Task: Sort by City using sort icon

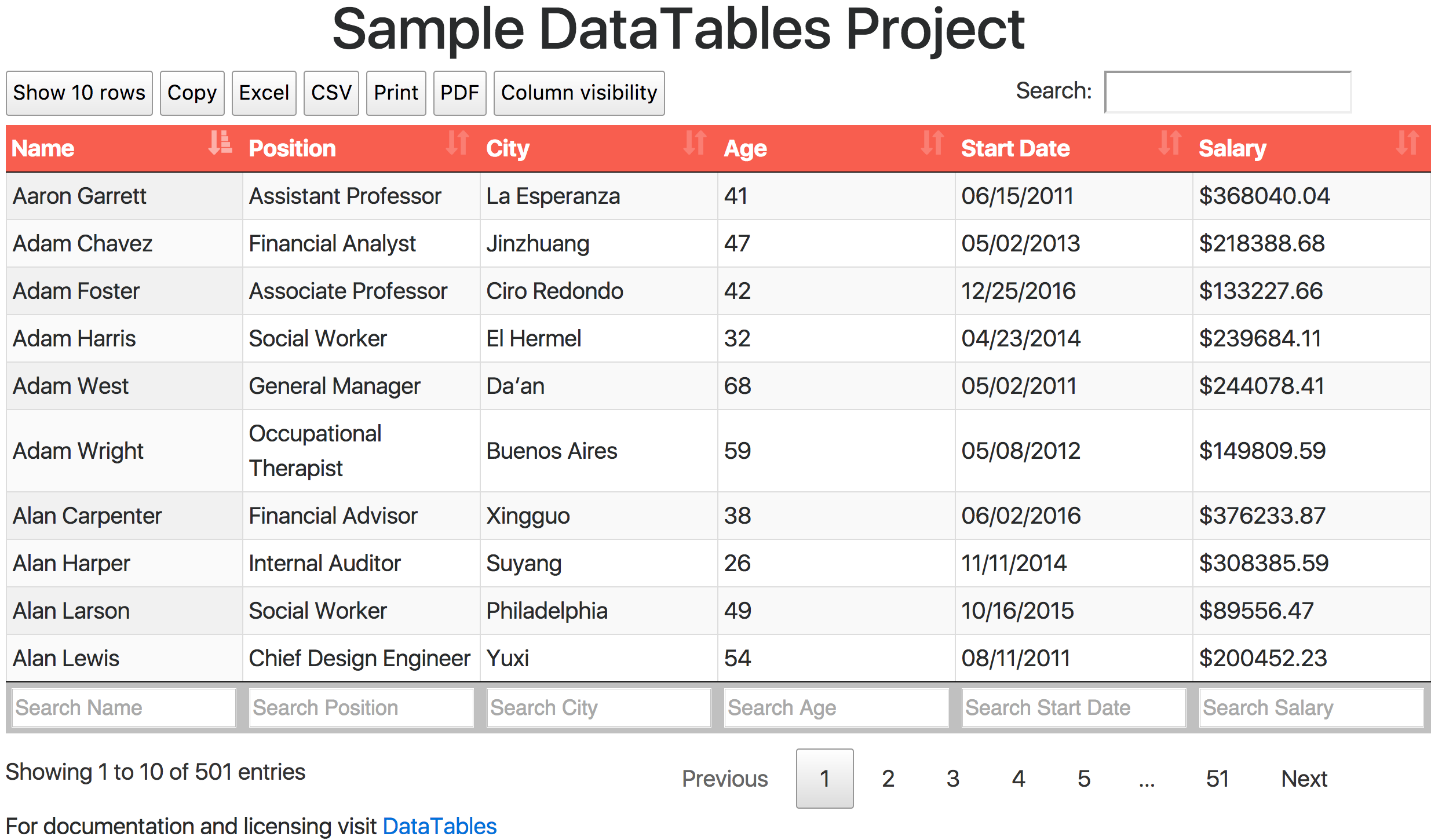Action: point(695,143)
